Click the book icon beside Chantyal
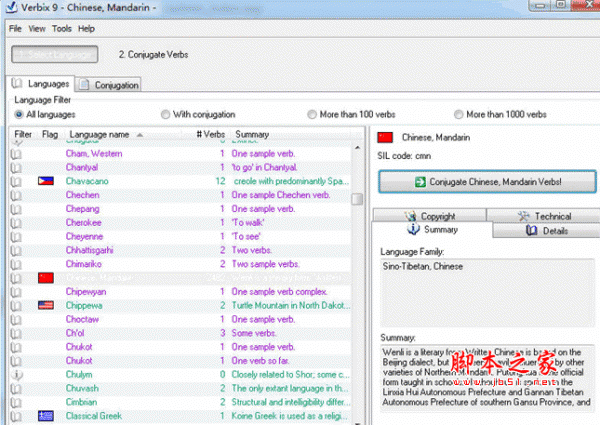Screen dimensions: 600x425 click(x=16, y=168)
